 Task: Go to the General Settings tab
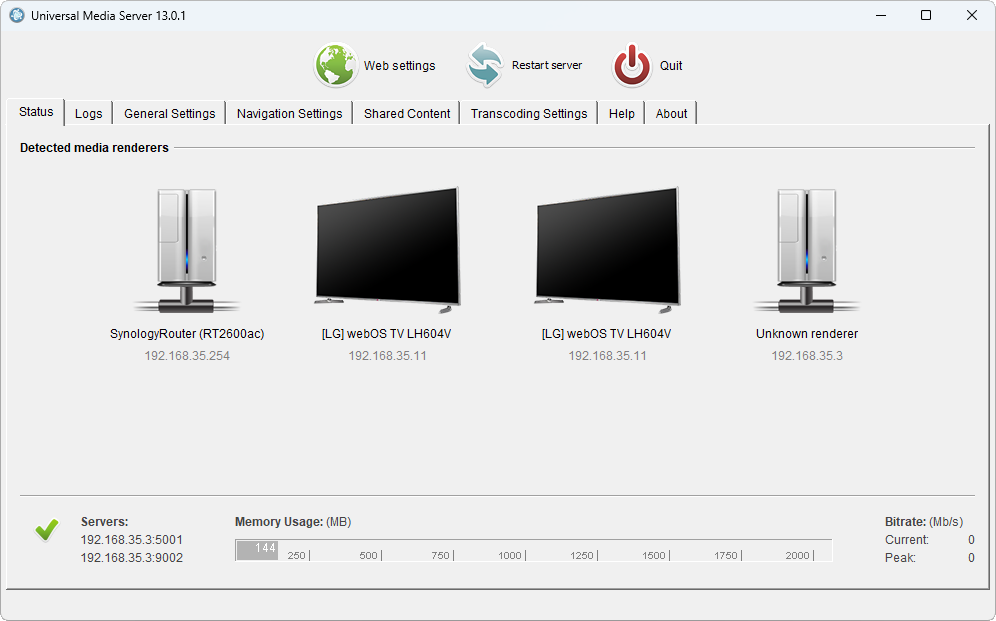[169, 114]
